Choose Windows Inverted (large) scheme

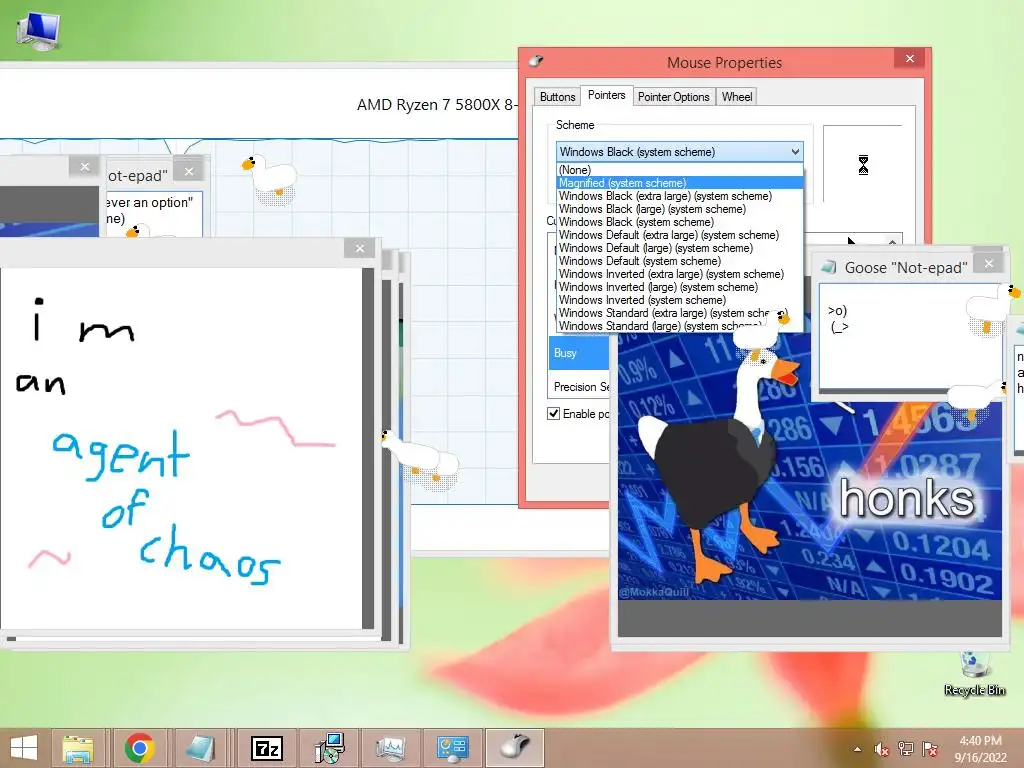(x=679, y=287)
